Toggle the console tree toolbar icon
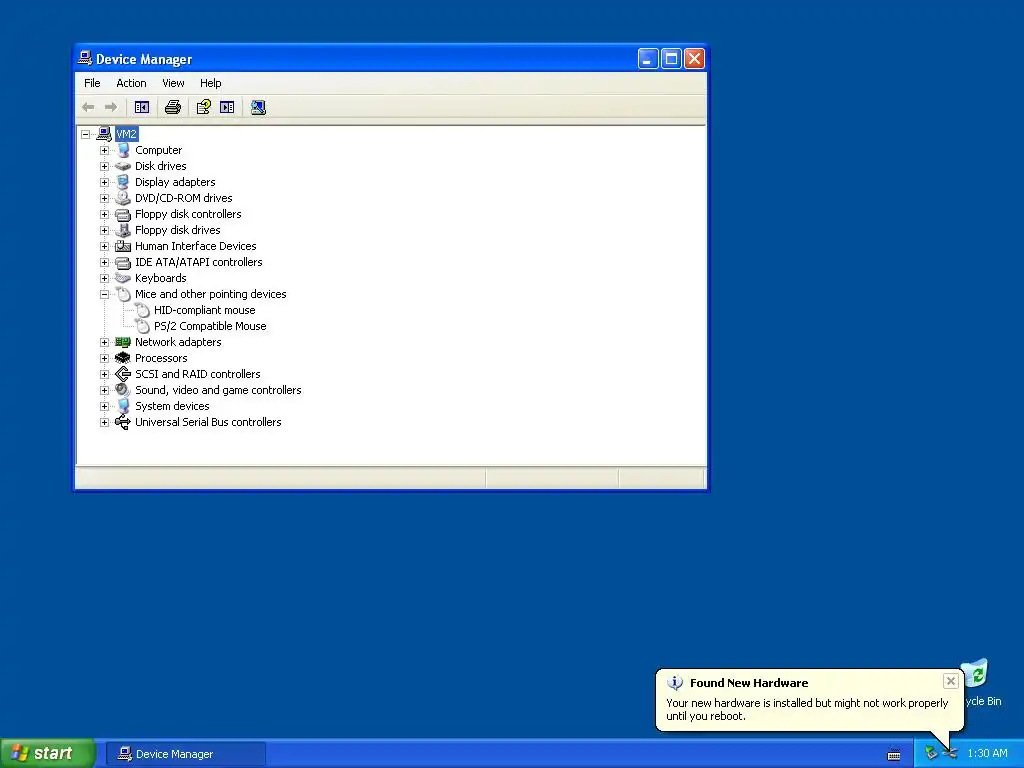Screen dimensions: 1024x768 click(x=142, y=107)
